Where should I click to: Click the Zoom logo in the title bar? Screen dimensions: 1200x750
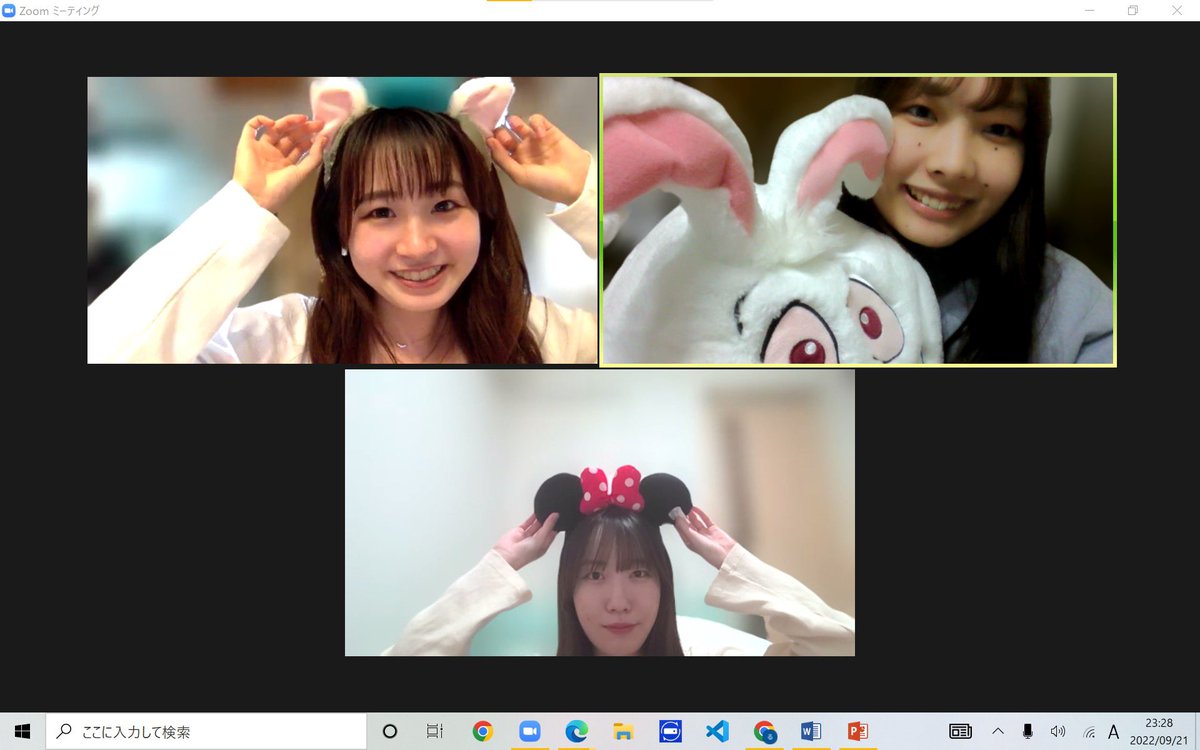9,10
